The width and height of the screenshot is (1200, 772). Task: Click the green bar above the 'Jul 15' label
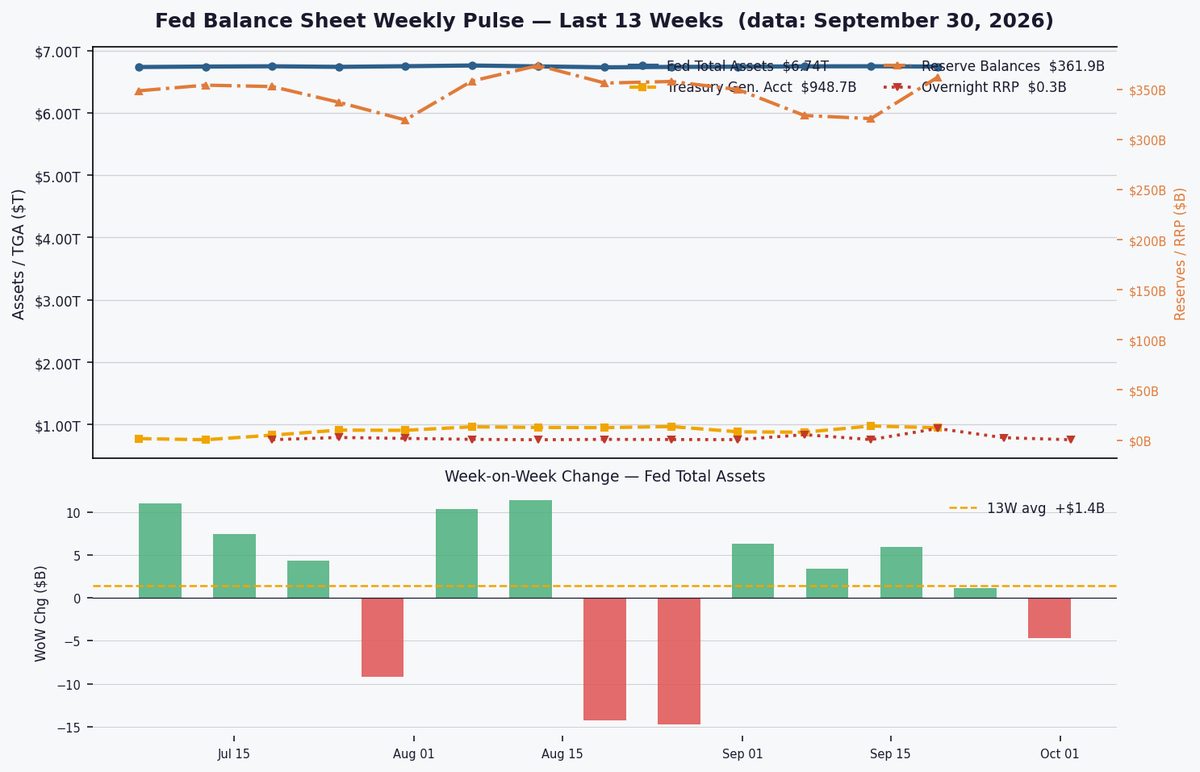[x=234, y=566]
